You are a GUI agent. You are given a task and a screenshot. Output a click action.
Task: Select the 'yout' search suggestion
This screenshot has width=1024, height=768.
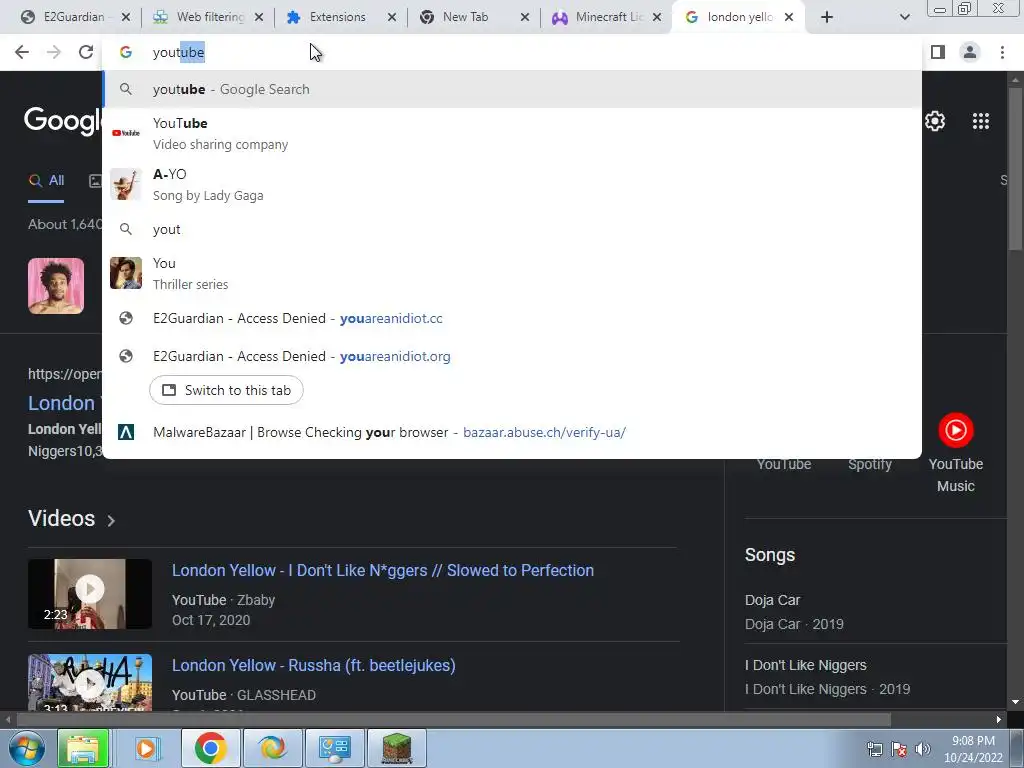pos(513,229)
